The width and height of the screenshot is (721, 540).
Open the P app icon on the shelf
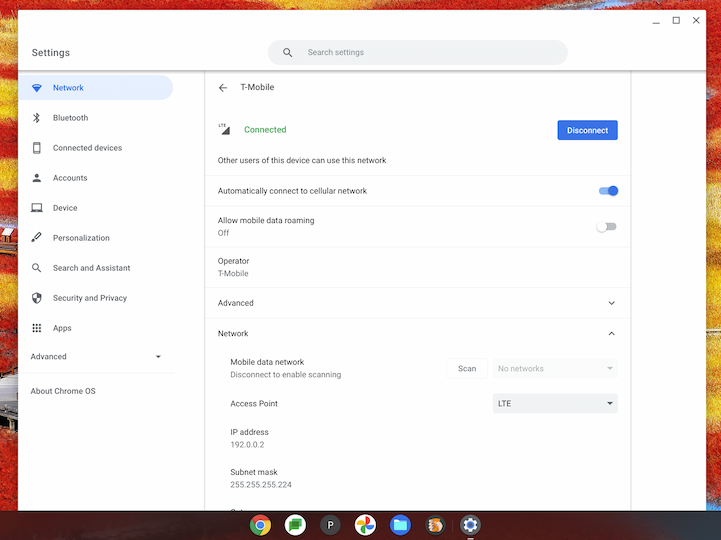click(x=330, y=525)
